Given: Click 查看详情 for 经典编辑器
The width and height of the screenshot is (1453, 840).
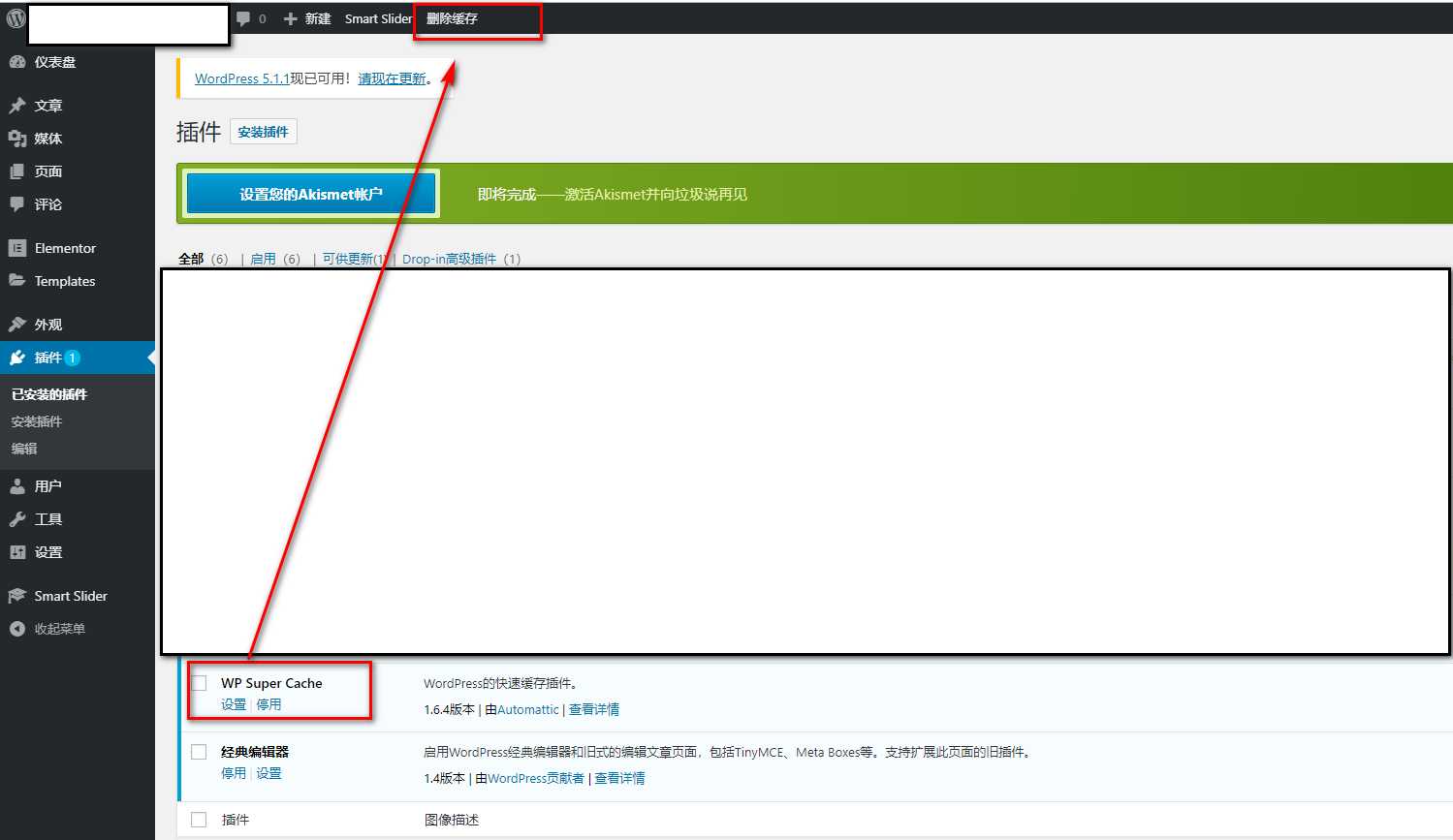Looking at the screenshot, I should pos(619,778).
